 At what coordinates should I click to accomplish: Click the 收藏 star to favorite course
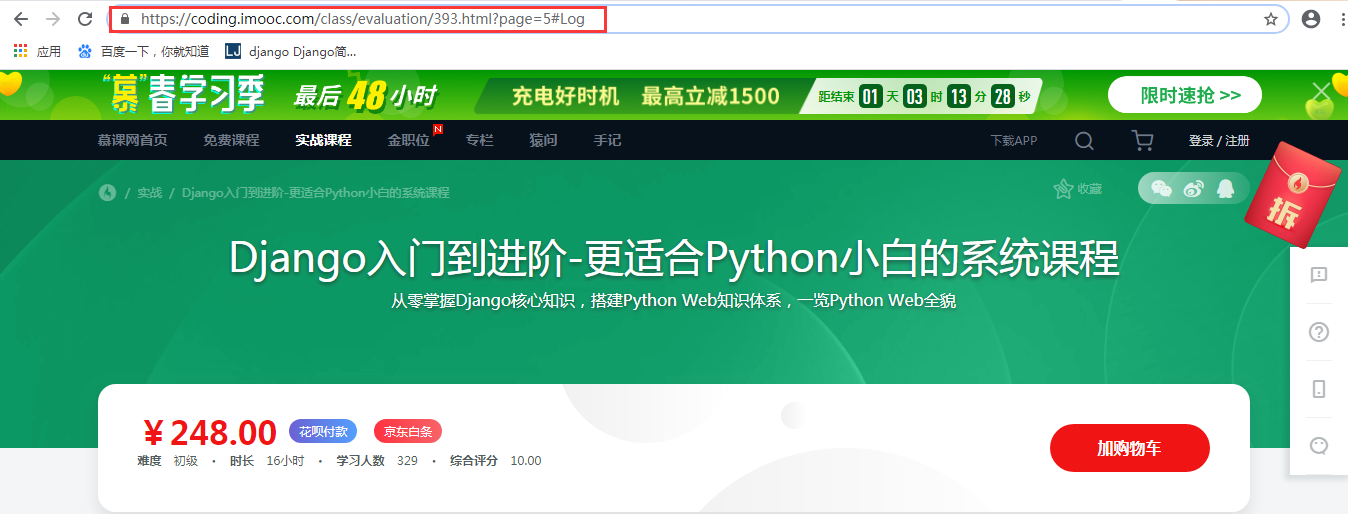coord(1077,188)
